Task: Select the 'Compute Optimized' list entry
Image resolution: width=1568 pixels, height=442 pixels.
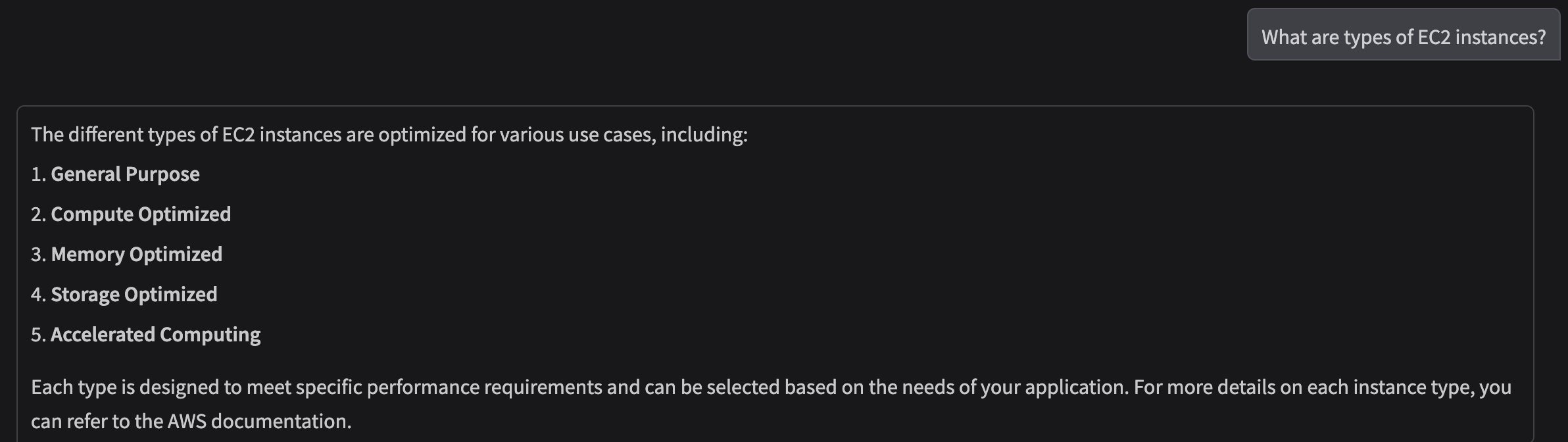Action: 140,214
